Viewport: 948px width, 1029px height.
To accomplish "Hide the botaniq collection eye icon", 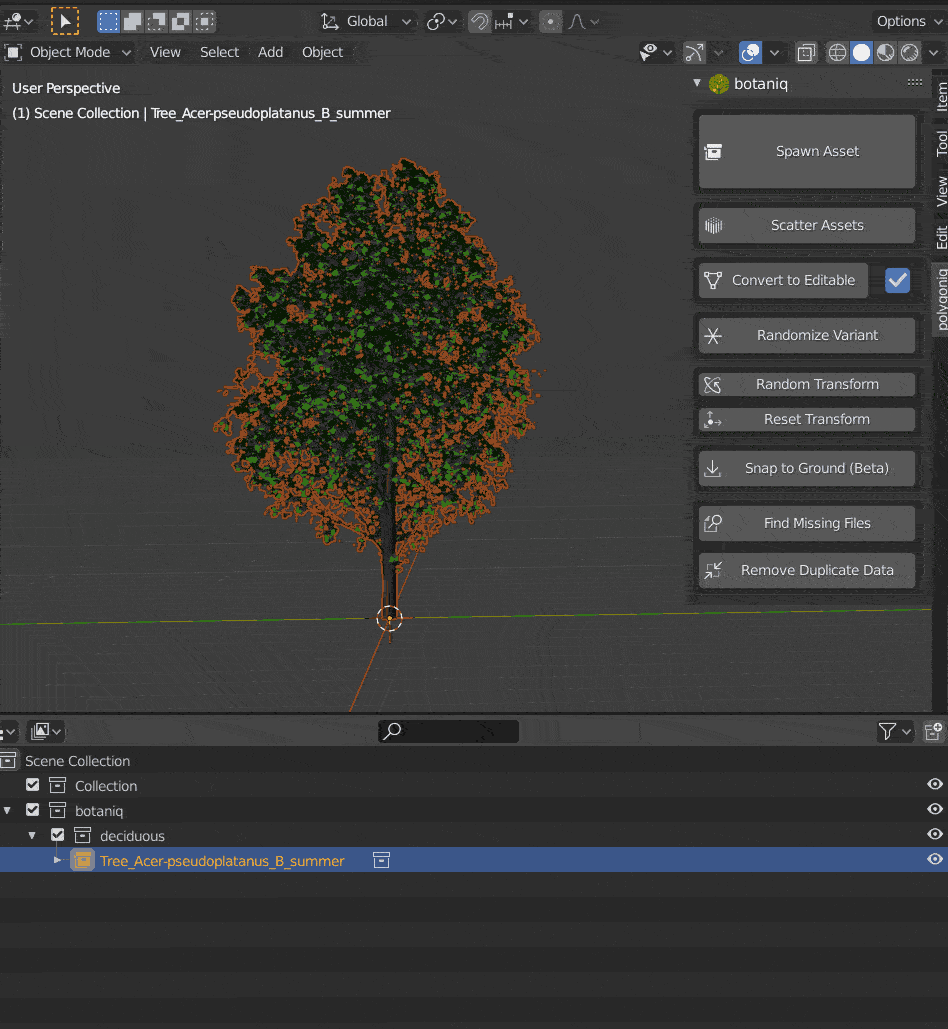I will coord(935,809).
